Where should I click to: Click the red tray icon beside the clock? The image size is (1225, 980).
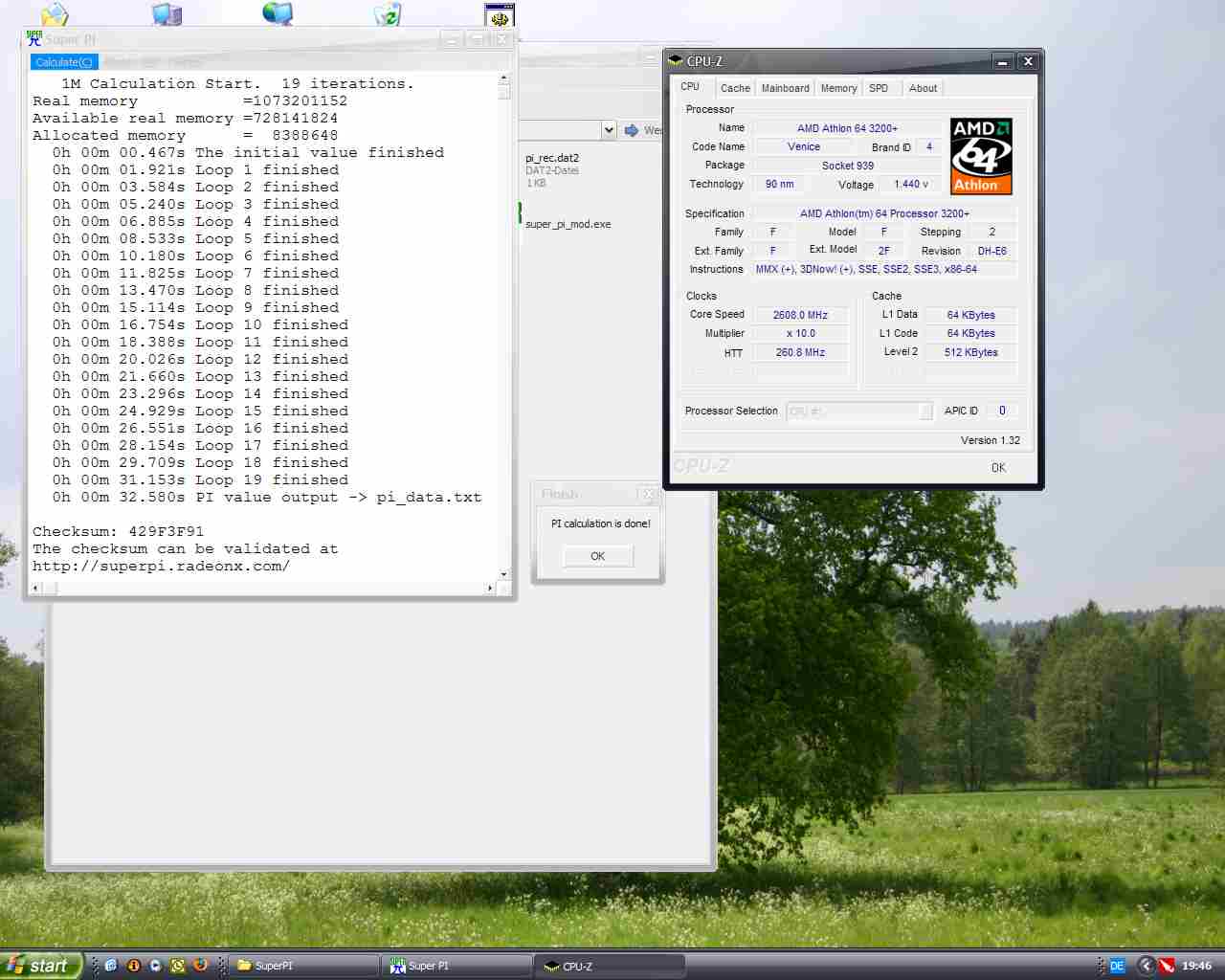[x=1167, y=966]
